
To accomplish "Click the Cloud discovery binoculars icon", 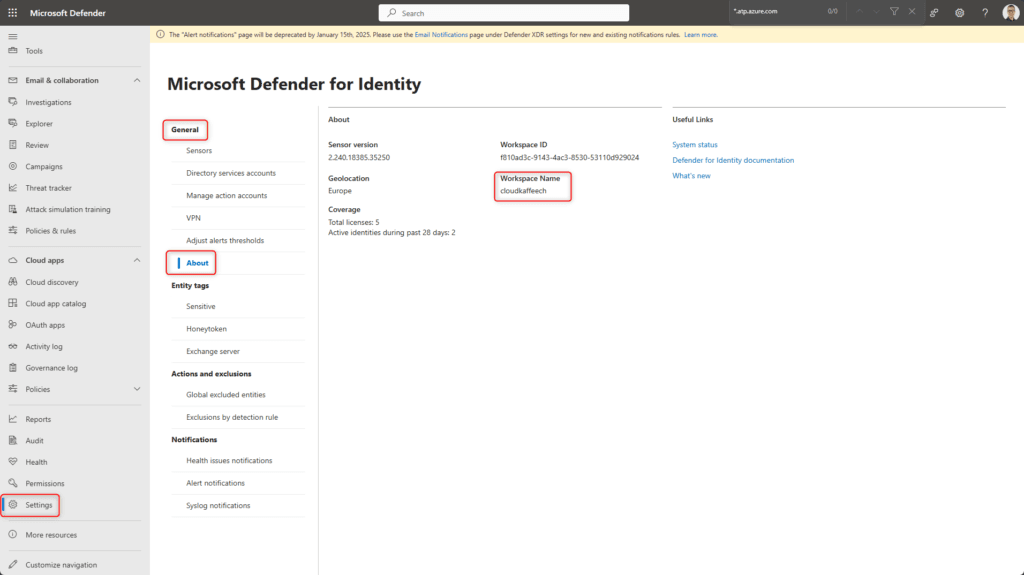I will [13, 282].
